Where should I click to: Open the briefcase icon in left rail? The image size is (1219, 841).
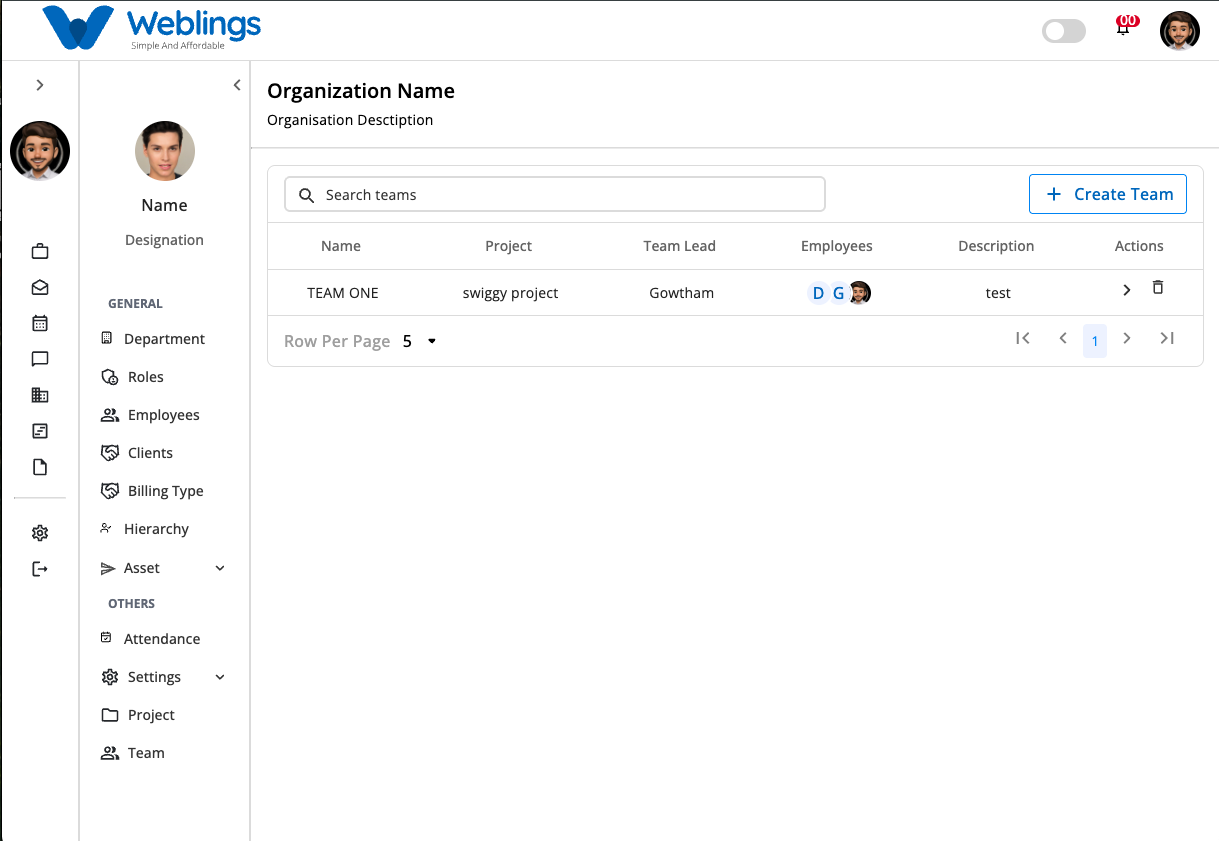tap(40, 251)
